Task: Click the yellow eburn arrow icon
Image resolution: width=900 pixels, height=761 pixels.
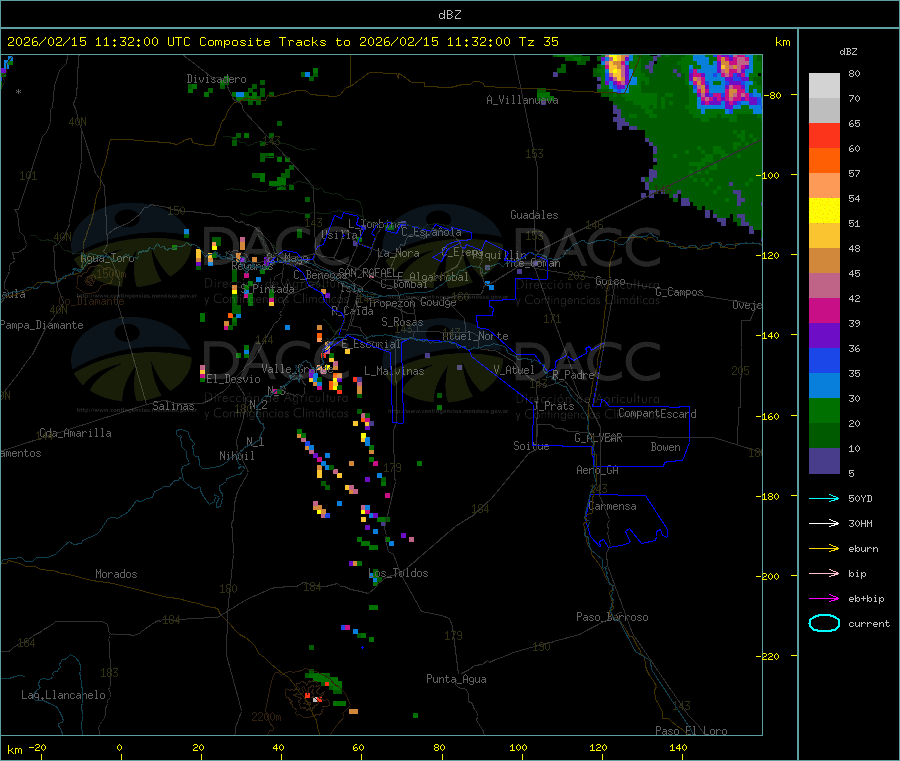Action: click(x=824, y=548)
